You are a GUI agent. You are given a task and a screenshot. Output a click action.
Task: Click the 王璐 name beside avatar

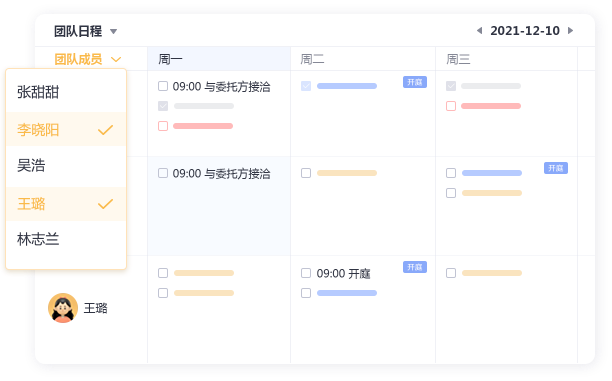(96, 308)
